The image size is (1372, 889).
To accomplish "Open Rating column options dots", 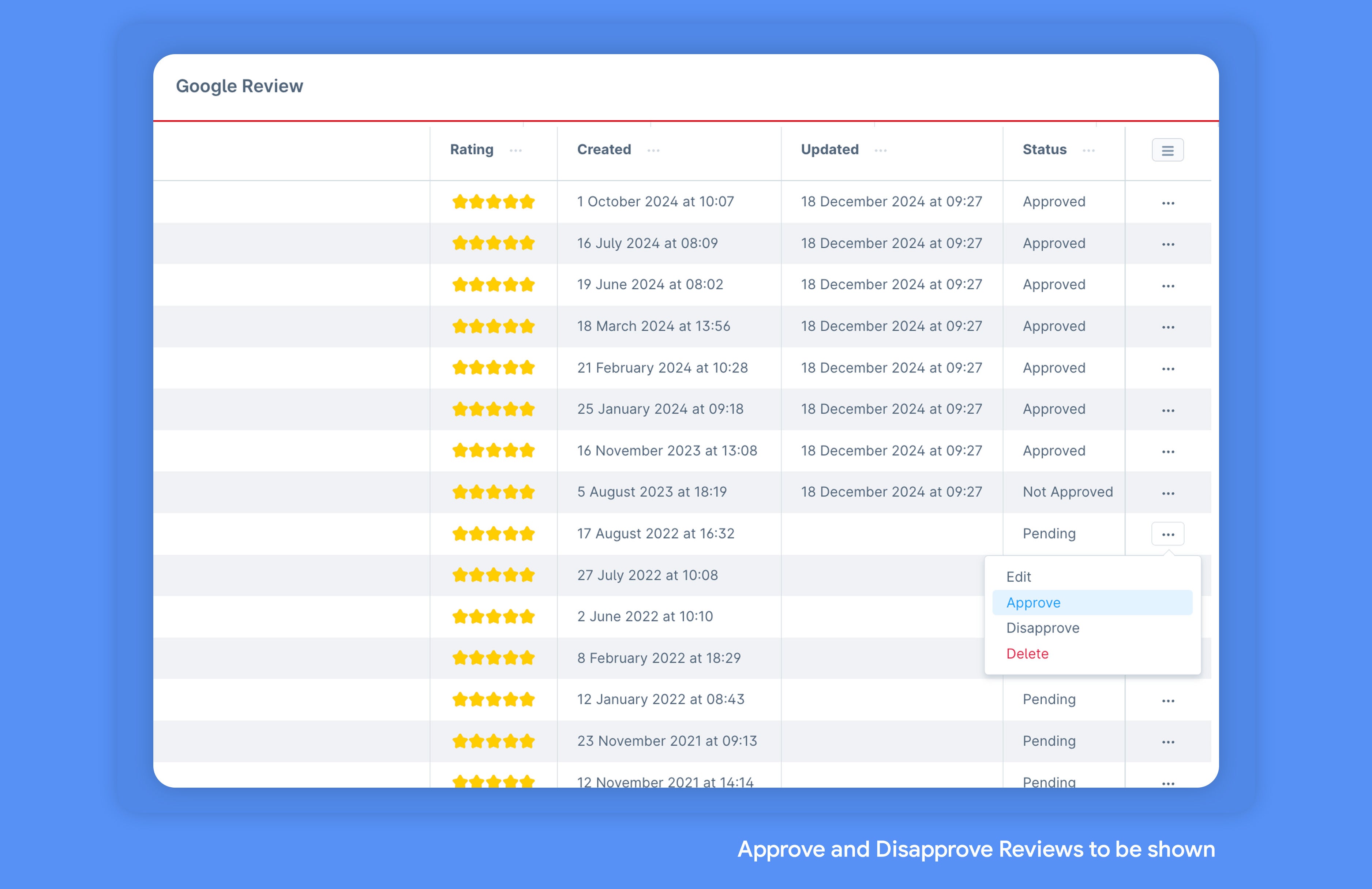I will tap(516, 150).
